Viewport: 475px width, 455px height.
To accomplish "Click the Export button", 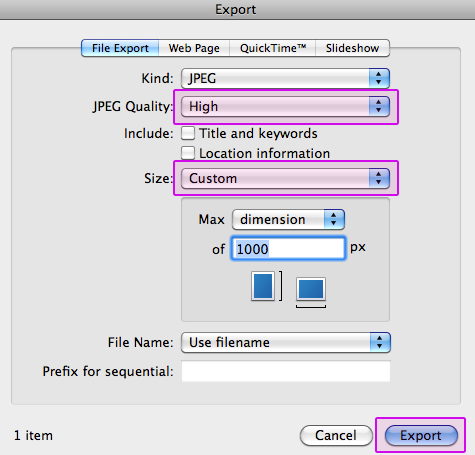I will (421, 435).
